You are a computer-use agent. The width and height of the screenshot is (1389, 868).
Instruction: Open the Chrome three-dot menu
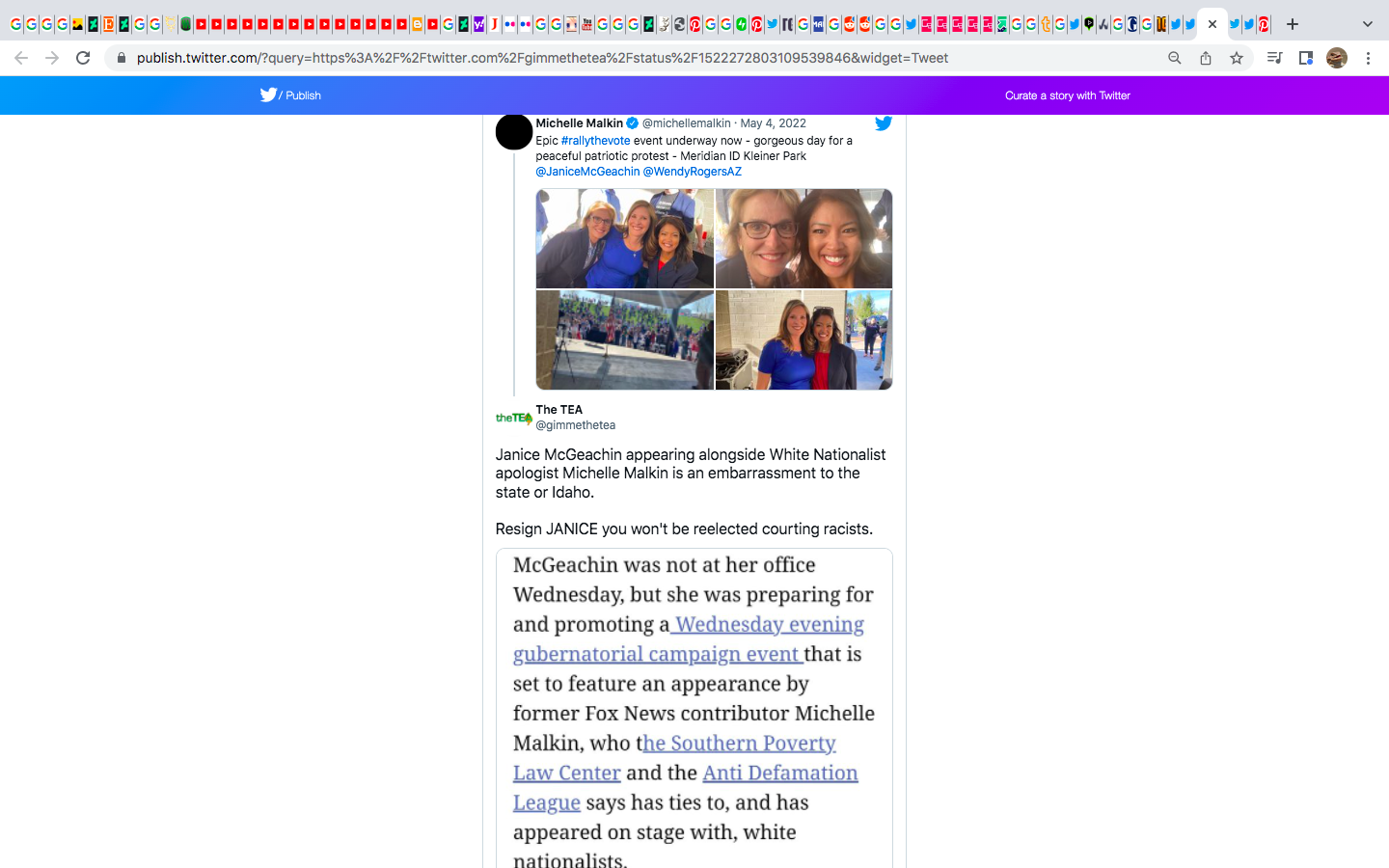pyautogui.click(x=1368, y=58)
